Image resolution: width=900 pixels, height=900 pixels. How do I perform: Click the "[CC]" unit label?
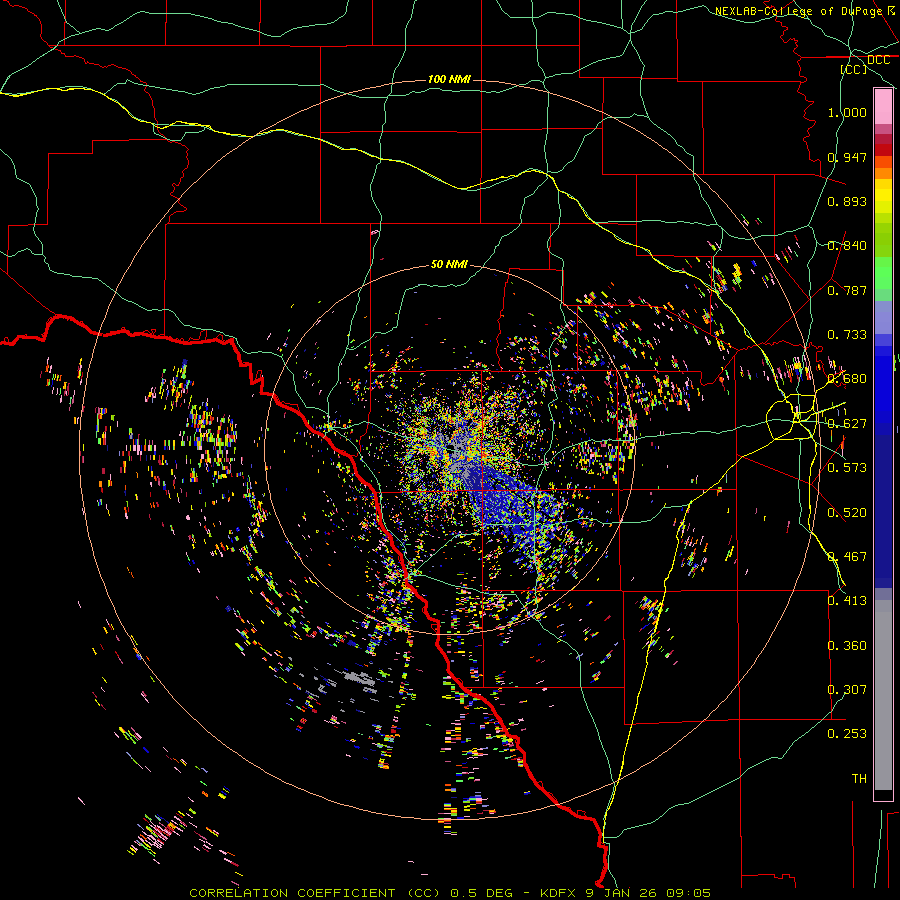click(x=853, y=69)
